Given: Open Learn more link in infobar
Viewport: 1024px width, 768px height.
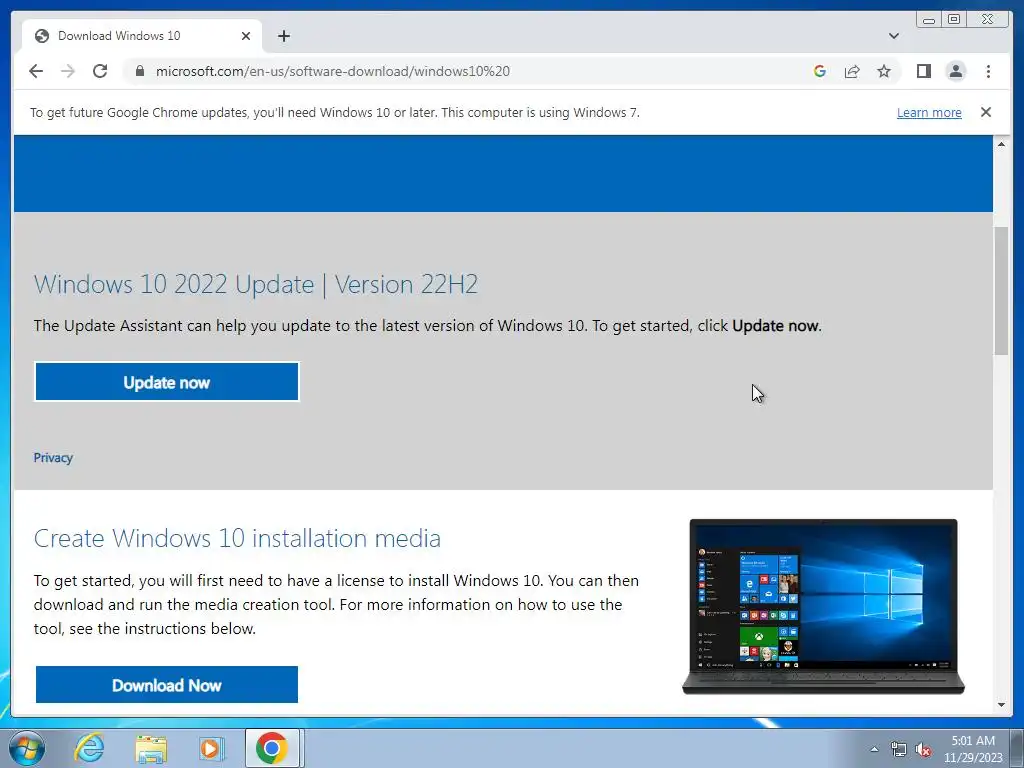Looking at the screenshot, I should click(929, 112).
